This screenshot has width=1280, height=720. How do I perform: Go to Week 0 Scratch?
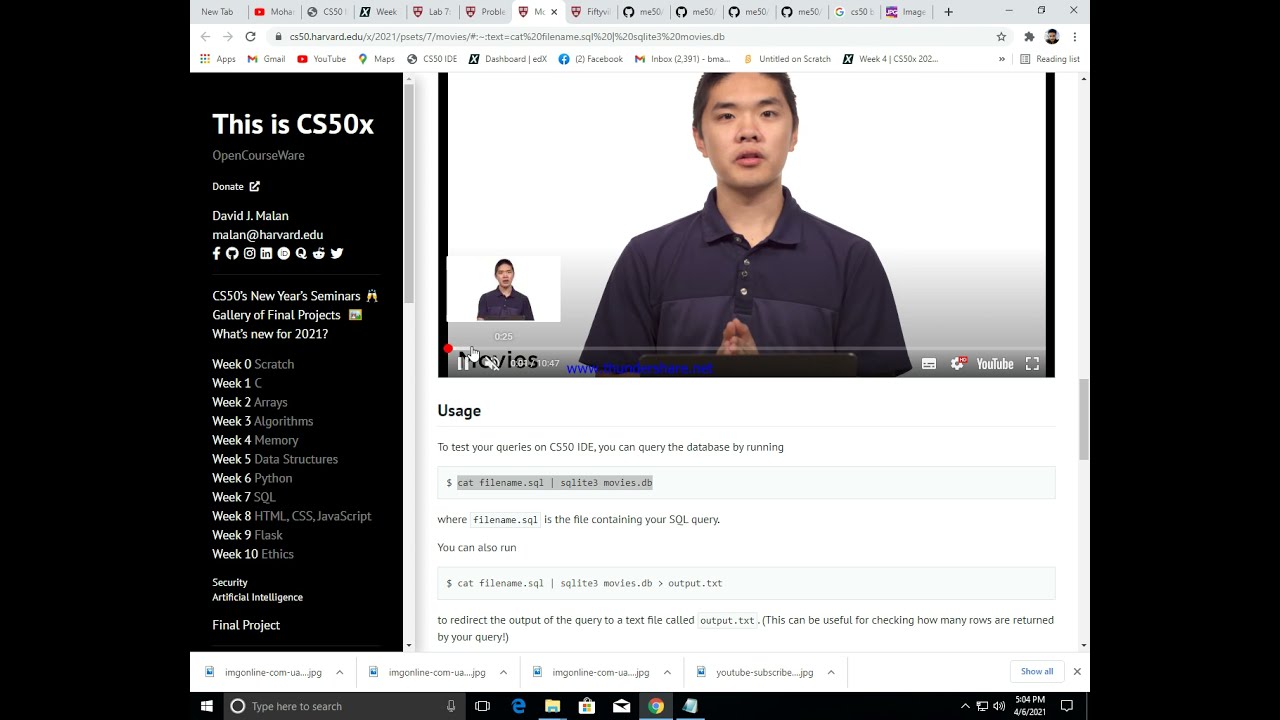(x=253, y=364)
